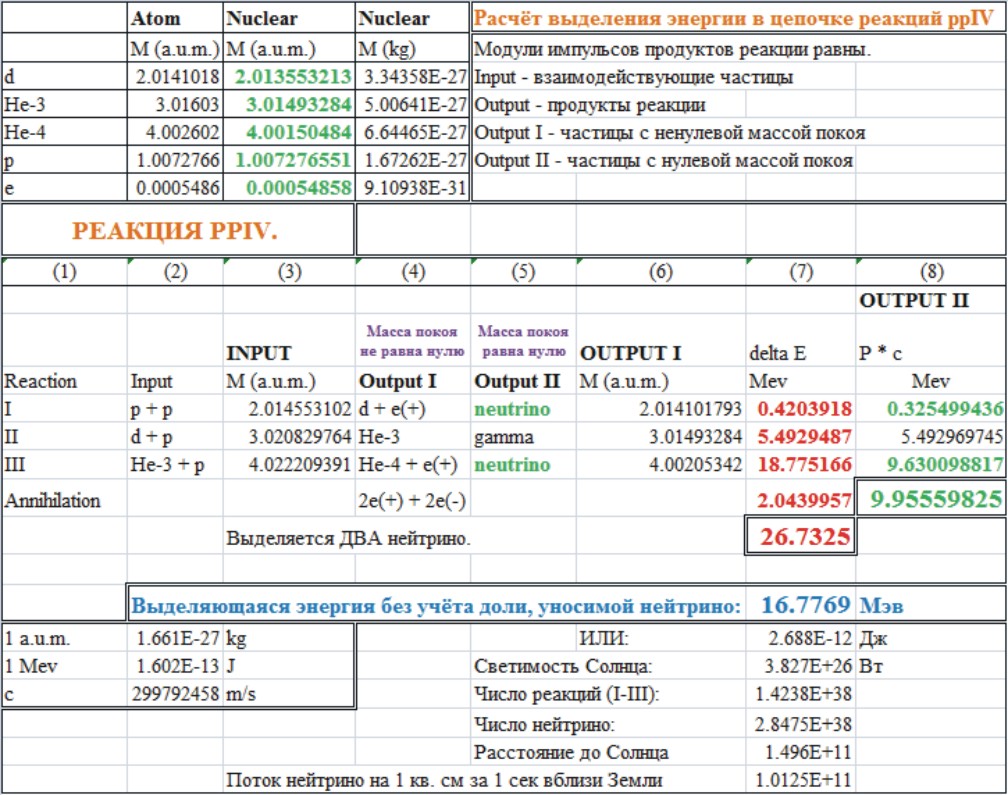Click row label 'He-4' in mass table
The image size is (1008, 795).
click(64, 132)
